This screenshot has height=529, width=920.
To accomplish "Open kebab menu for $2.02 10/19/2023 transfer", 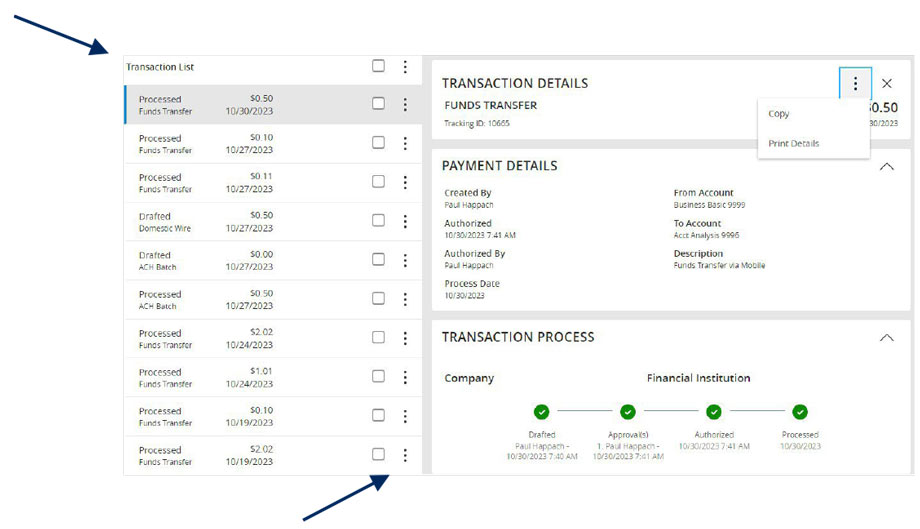I will 405,455.
